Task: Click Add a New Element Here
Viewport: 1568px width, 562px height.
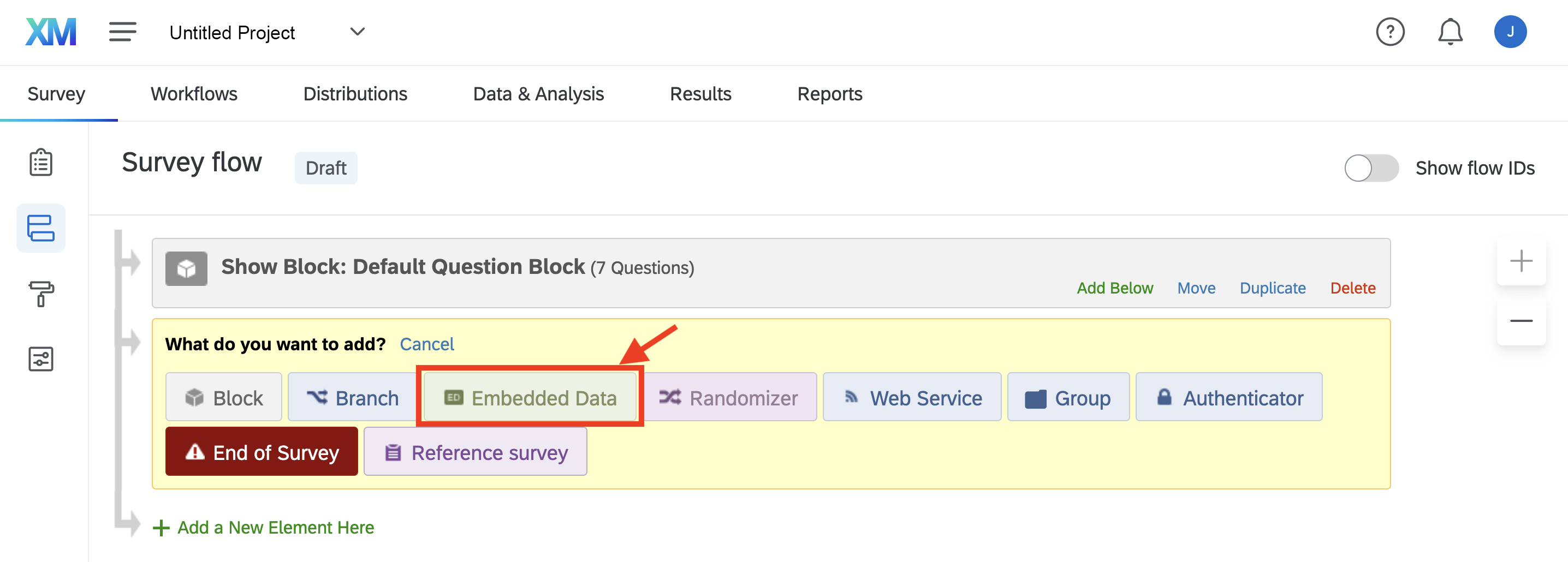Action: pos(263,527)
